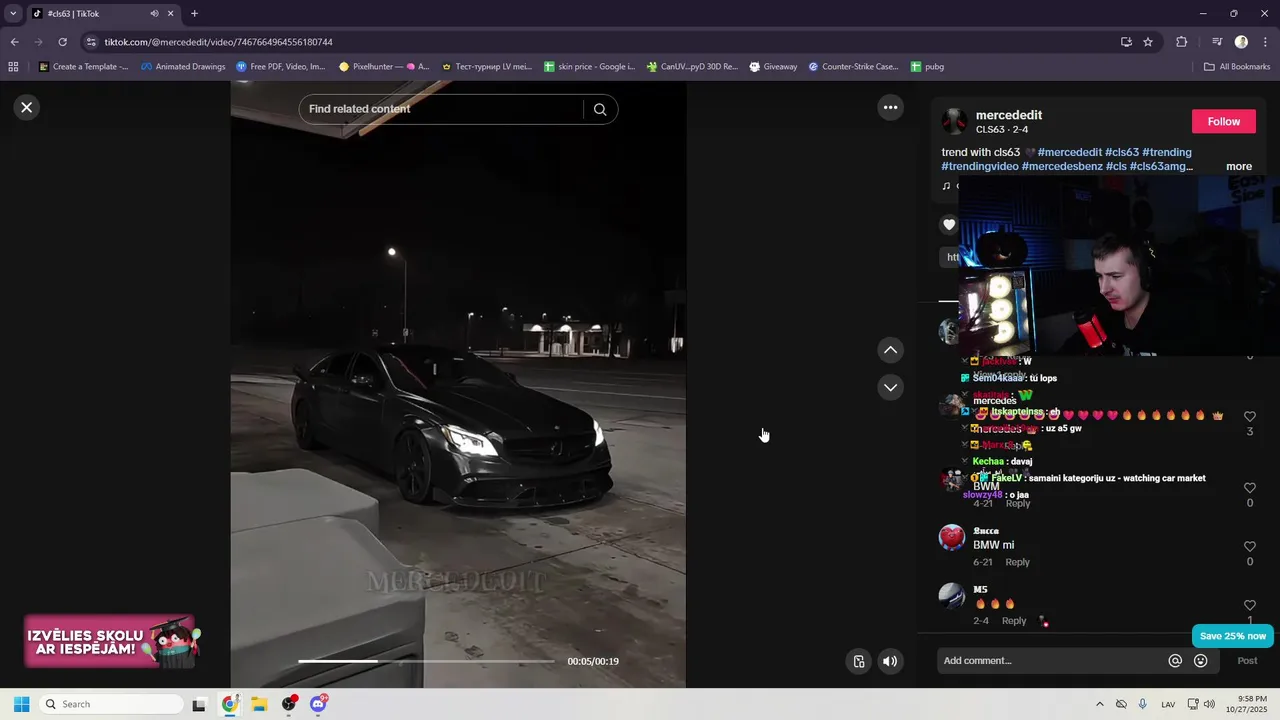Open the #trending hashtag

point(1167,153)
